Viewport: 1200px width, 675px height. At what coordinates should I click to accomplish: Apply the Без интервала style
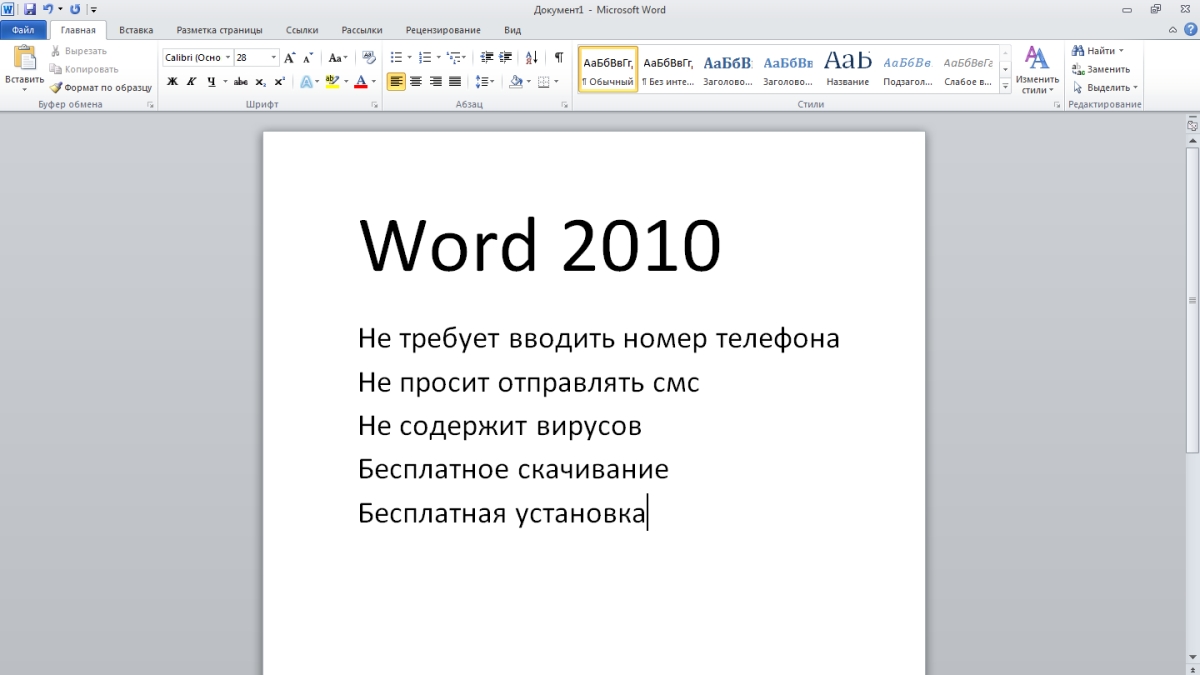click(668, 69)
